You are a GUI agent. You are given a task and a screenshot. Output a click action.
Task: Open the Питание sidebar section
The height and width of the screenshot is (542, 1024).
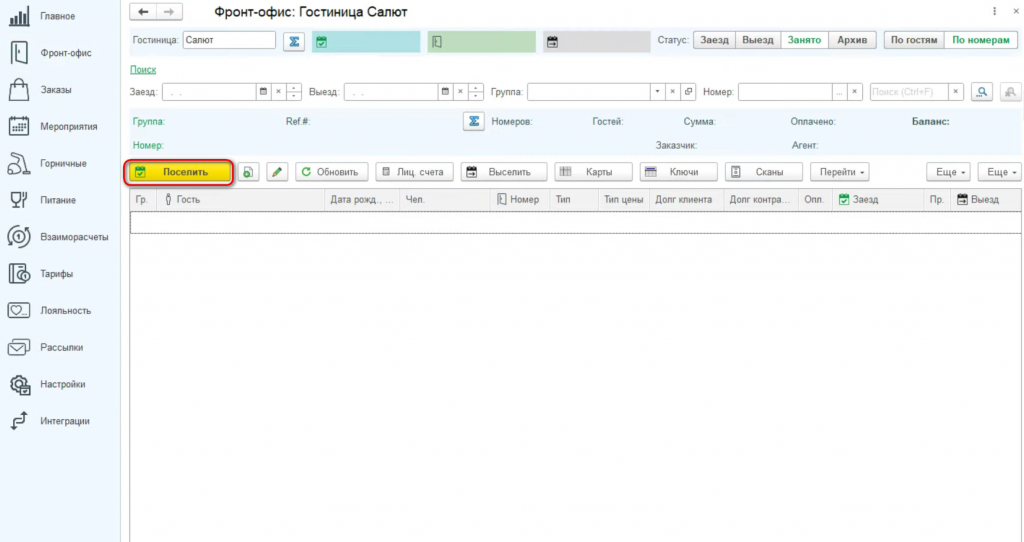pos(42,200)
